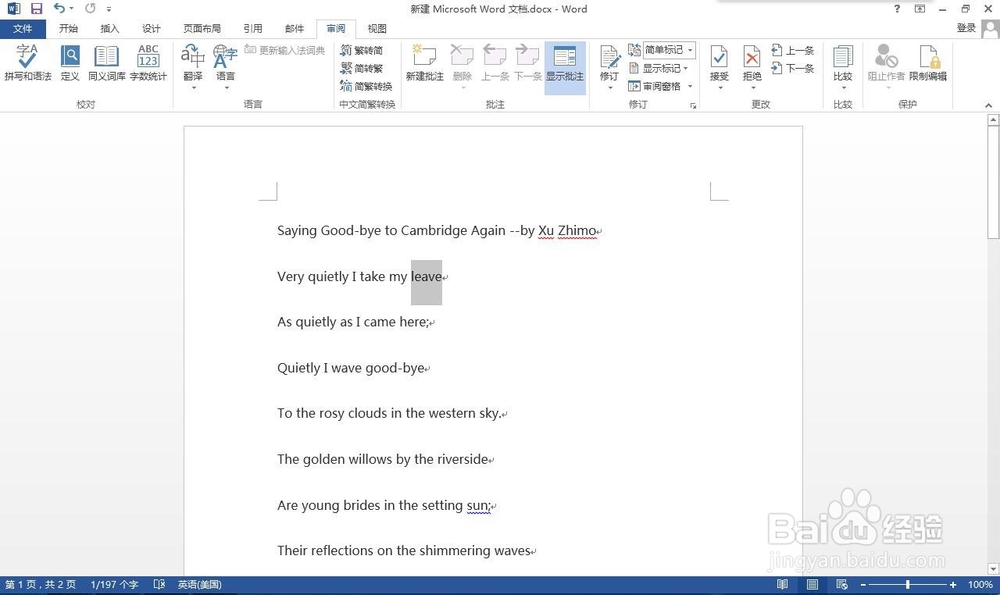Open the Thesaurus (同义词库)

107,62
